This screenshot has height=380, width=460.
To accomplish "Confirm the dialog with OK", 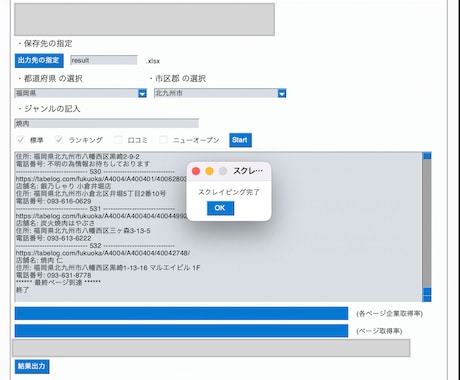I will pos(220,208).
